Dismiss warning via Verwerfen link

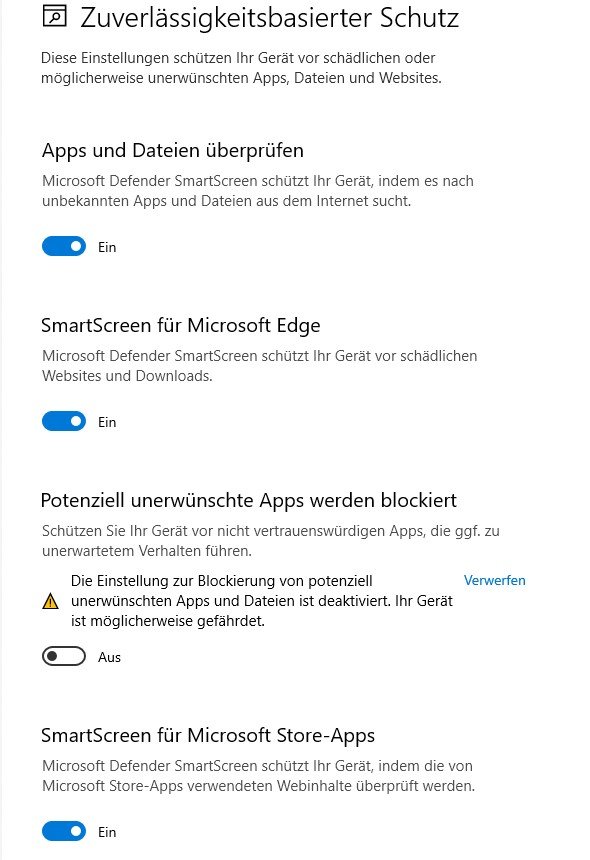[x=495, y=580]
